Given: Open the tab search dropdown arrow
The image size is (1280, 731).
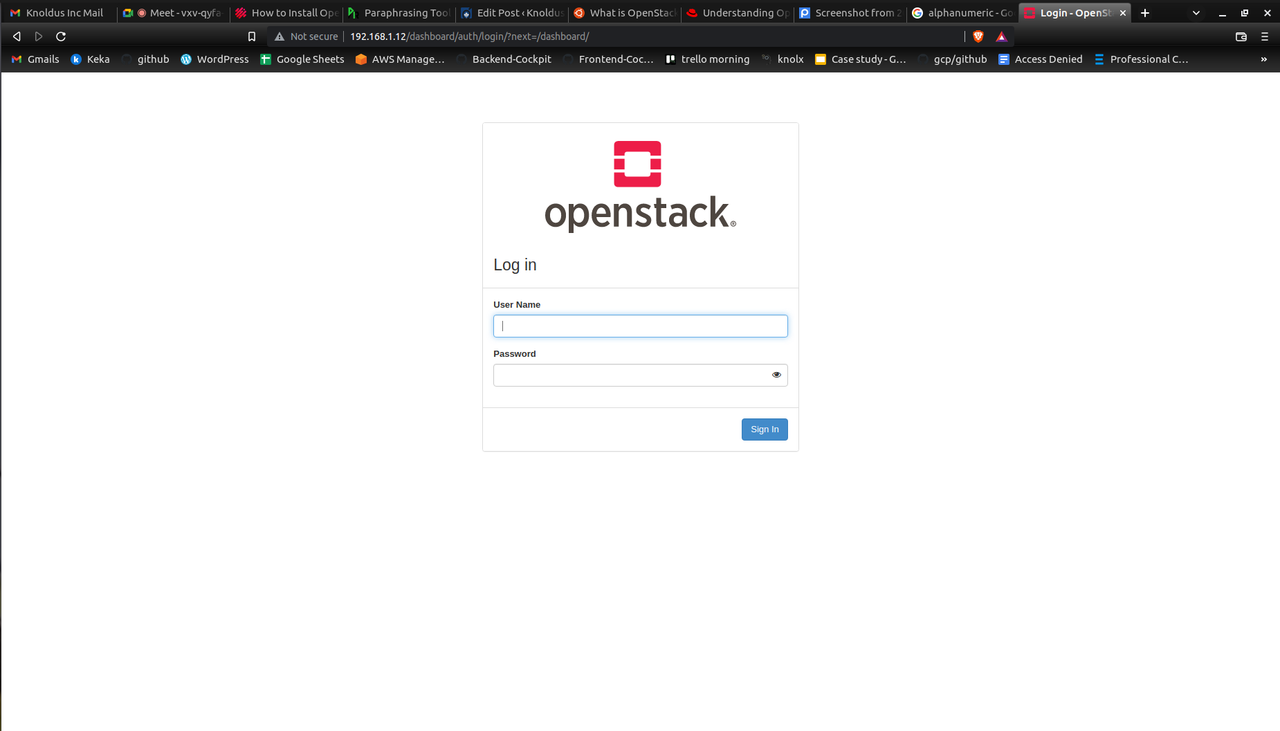Looking at the screenshot, I should click(x=1196, y=13).
